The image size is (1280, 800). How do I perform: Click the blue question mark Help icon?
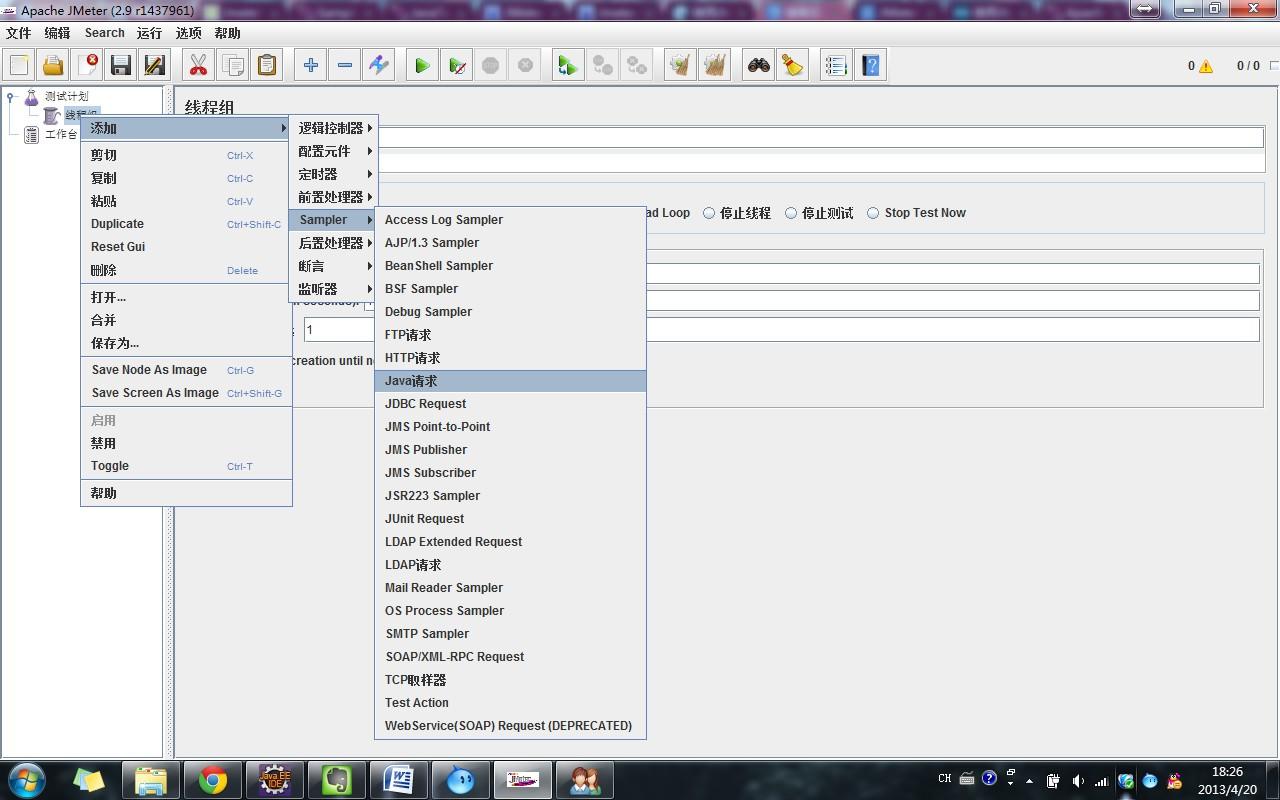[x=871, y=66]
